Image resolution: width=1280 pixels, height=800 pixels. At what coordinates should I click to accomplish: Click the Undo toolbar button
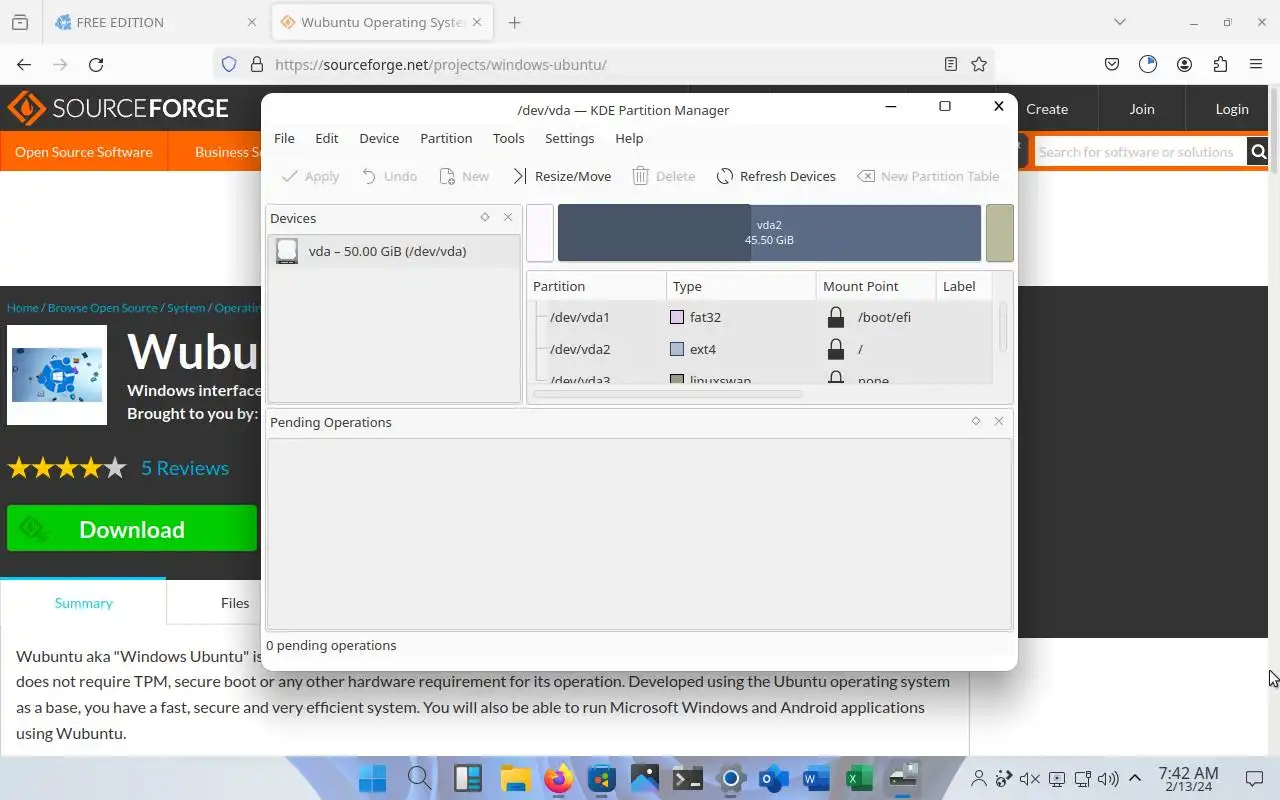389,176
